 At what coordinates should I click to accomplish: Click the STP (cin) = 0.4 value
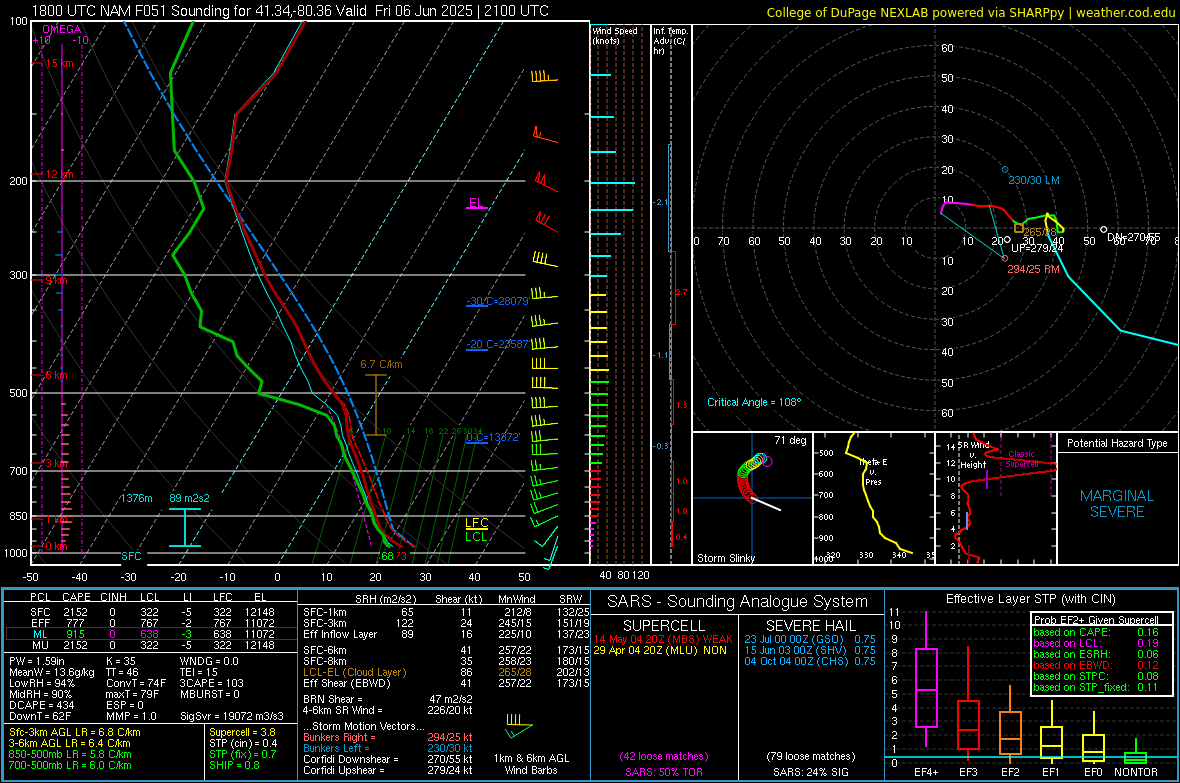coord(243,743)
